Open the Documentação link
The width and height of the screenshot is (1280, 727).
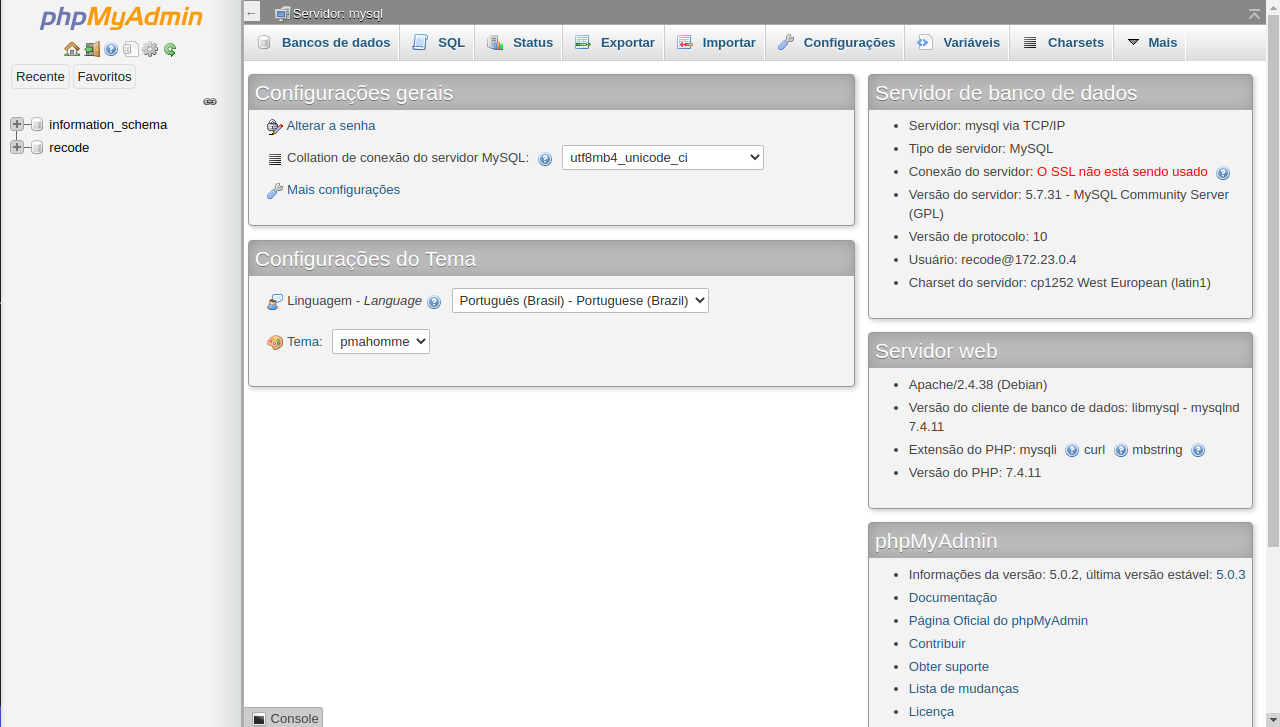[953, 598]
